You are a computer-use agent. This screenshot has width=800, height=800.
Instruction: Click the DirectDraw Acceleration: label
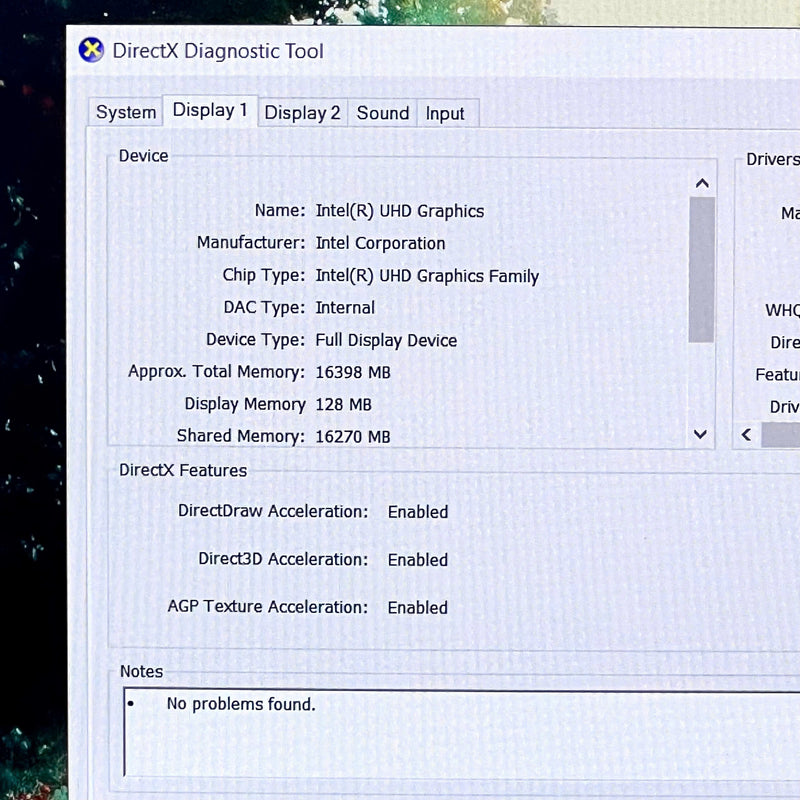click(x=273, y=511)
